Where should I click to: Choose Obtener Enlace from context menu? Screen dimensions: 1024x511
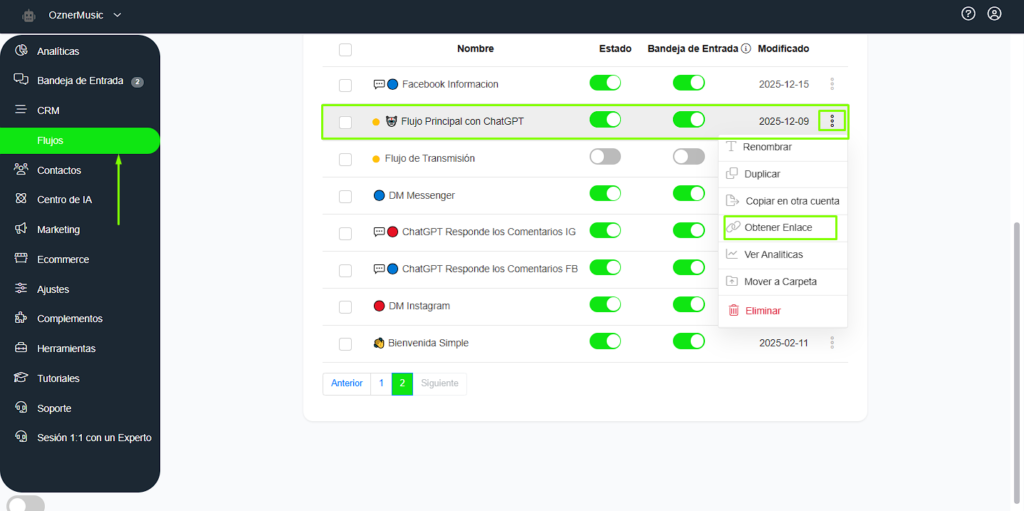tap(778, 228)
